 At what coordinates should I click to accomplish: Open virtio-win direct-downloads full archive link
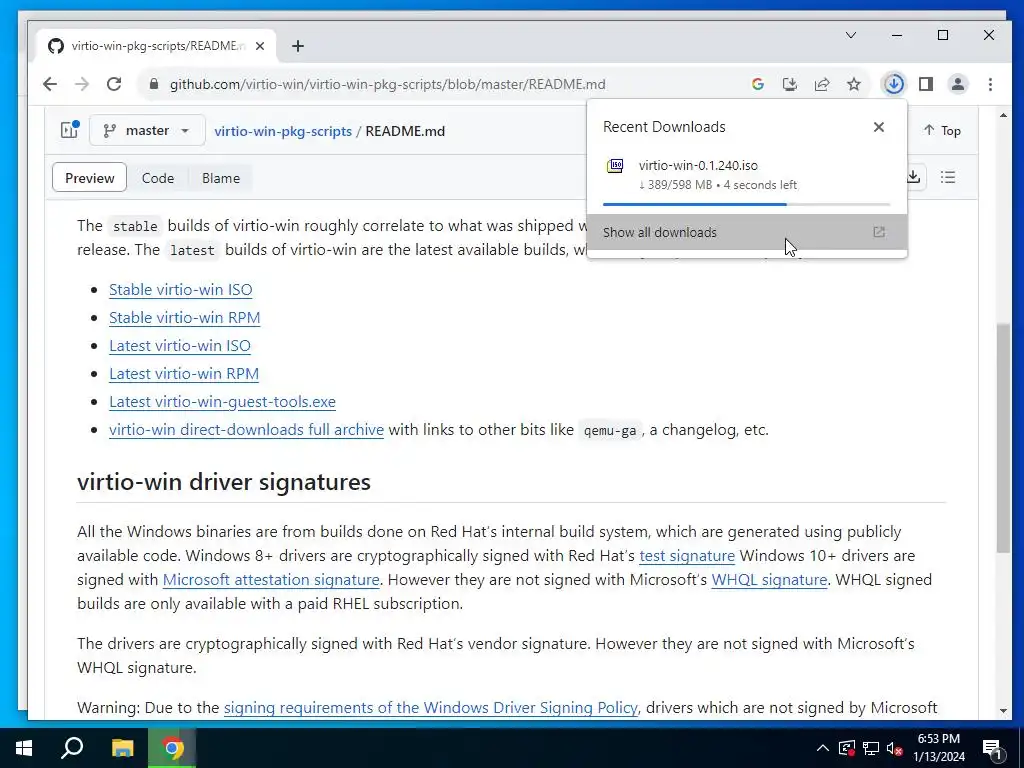click(246, 430)
